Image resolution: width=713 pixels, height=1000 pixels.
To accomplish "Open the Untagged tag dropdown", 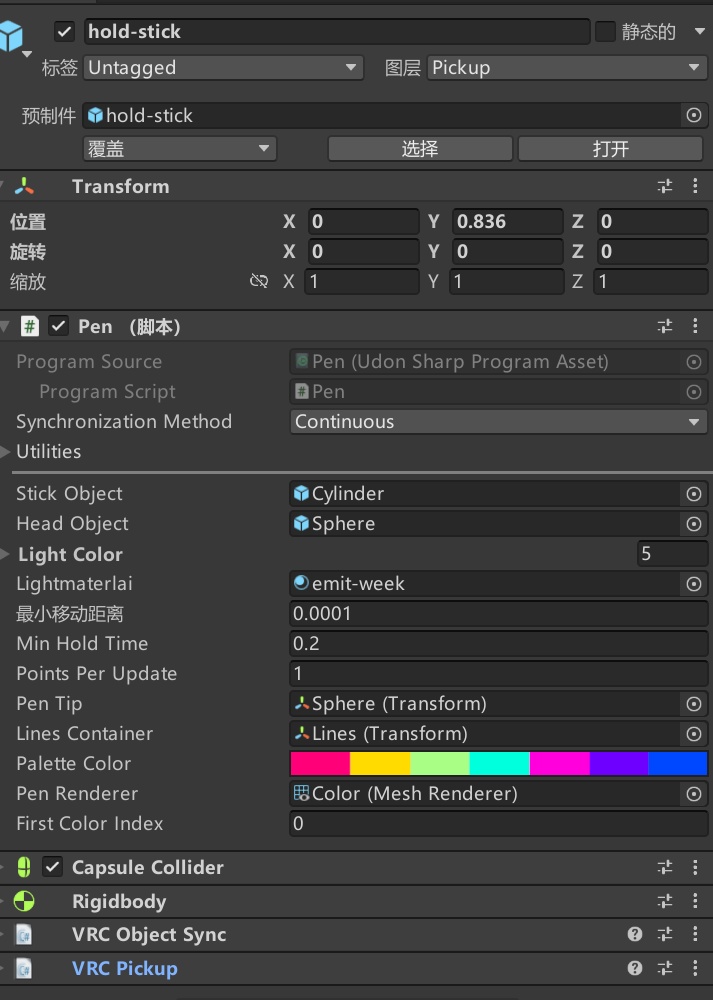I will pyautogui.click(x=224, y=68).
